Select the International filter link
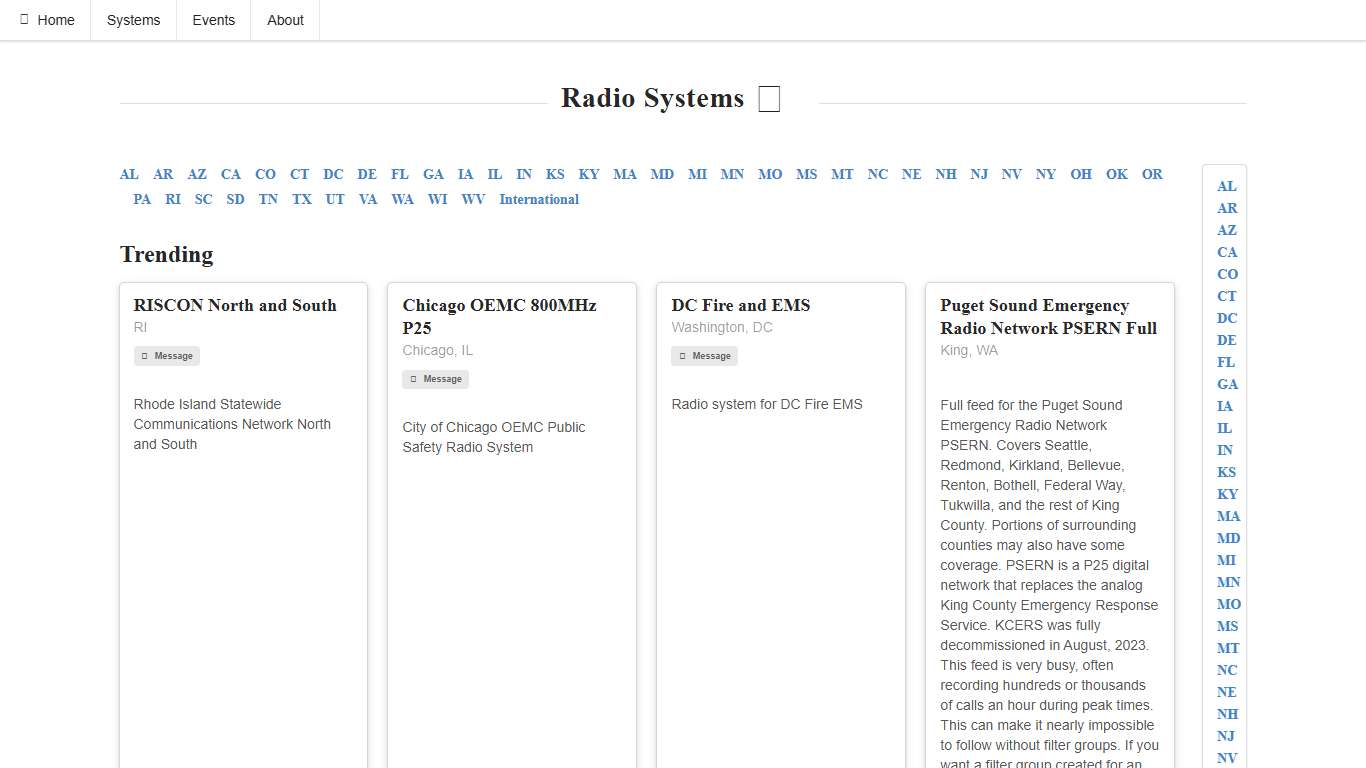The width and height of the screenshot is (1366, 768). coord(539,199)
